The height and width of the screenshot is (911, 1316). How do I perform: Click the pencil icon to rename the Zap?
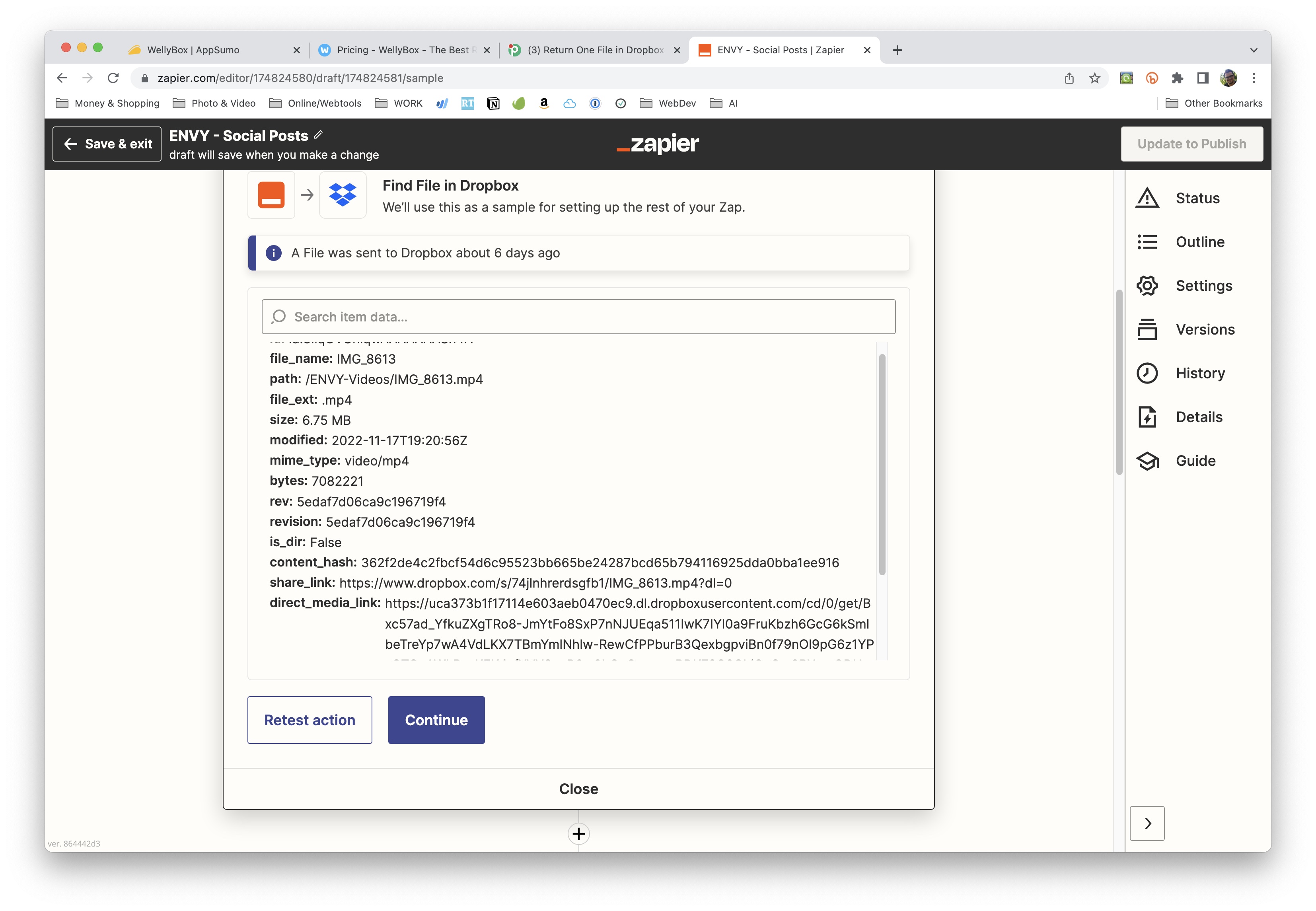(318, 135)
